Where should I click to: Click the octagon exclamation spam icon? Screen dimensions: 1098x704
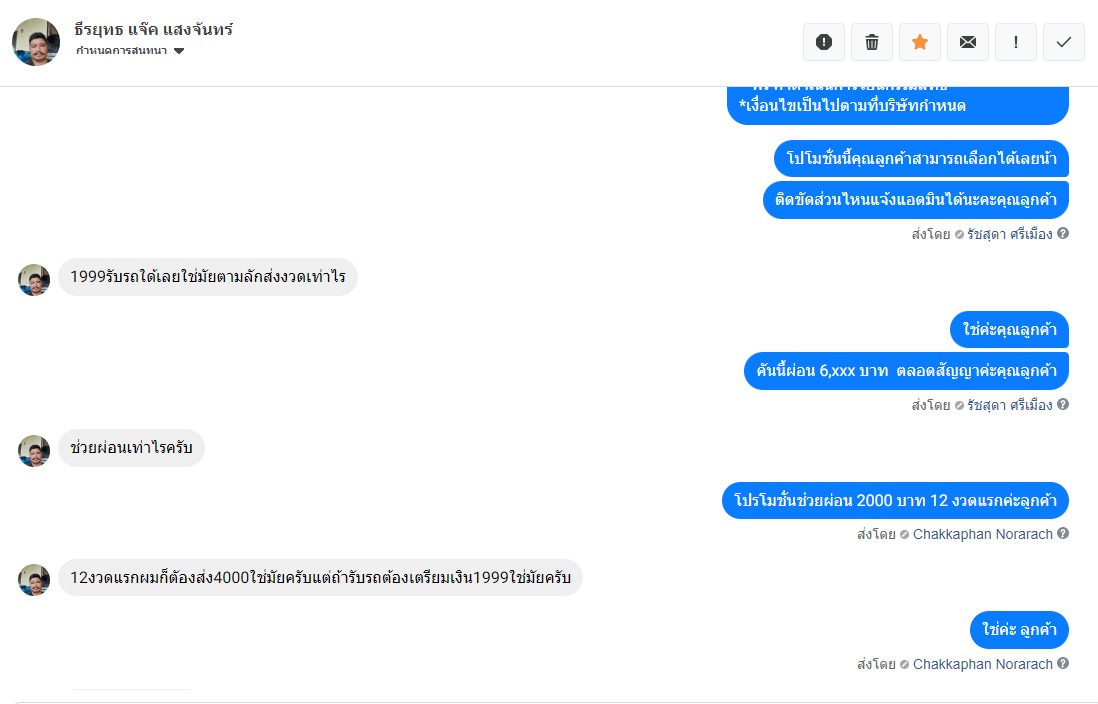point(824,42)
